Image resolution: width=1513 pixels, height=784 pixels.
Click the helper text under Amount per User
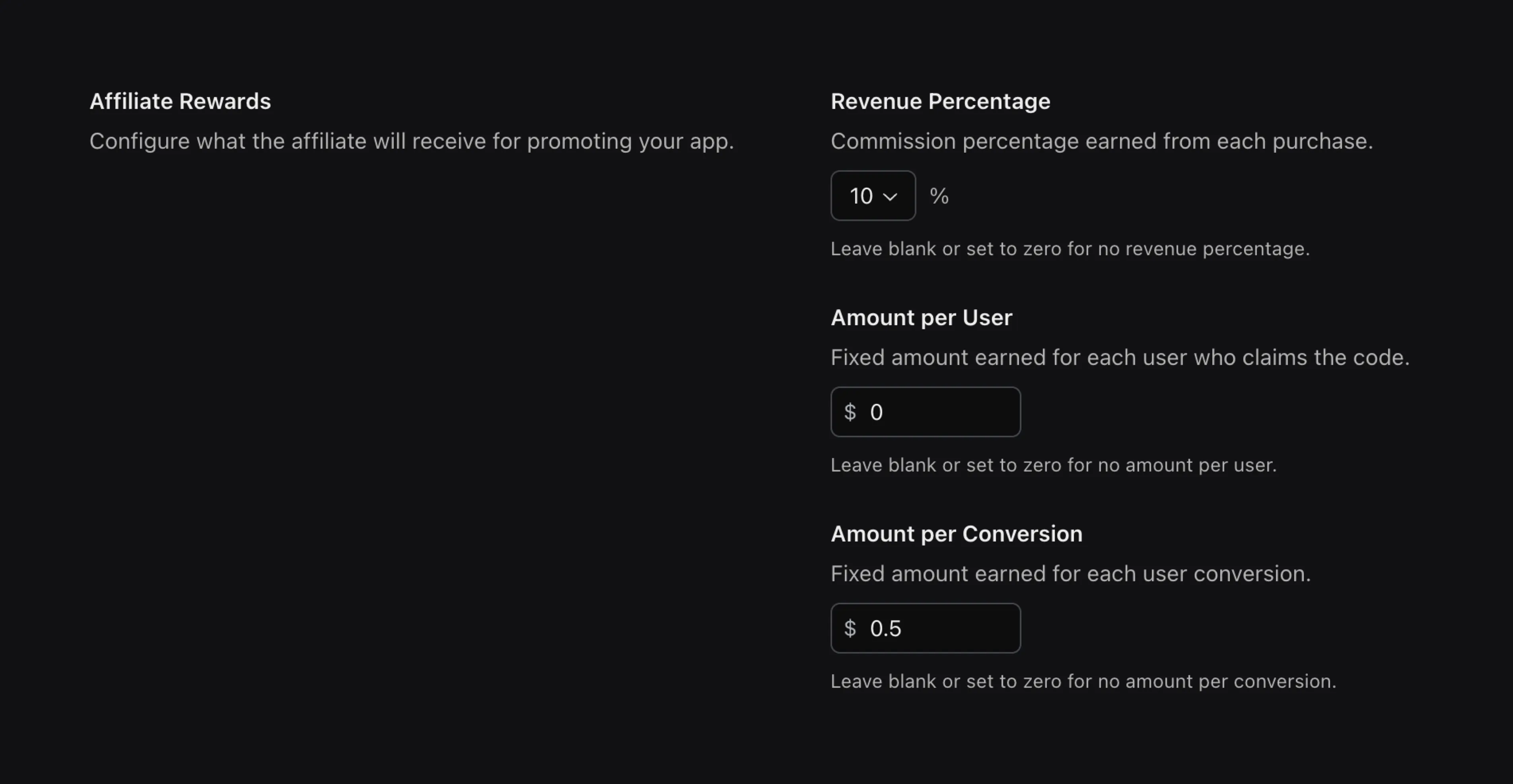[x=1054, y=464]
